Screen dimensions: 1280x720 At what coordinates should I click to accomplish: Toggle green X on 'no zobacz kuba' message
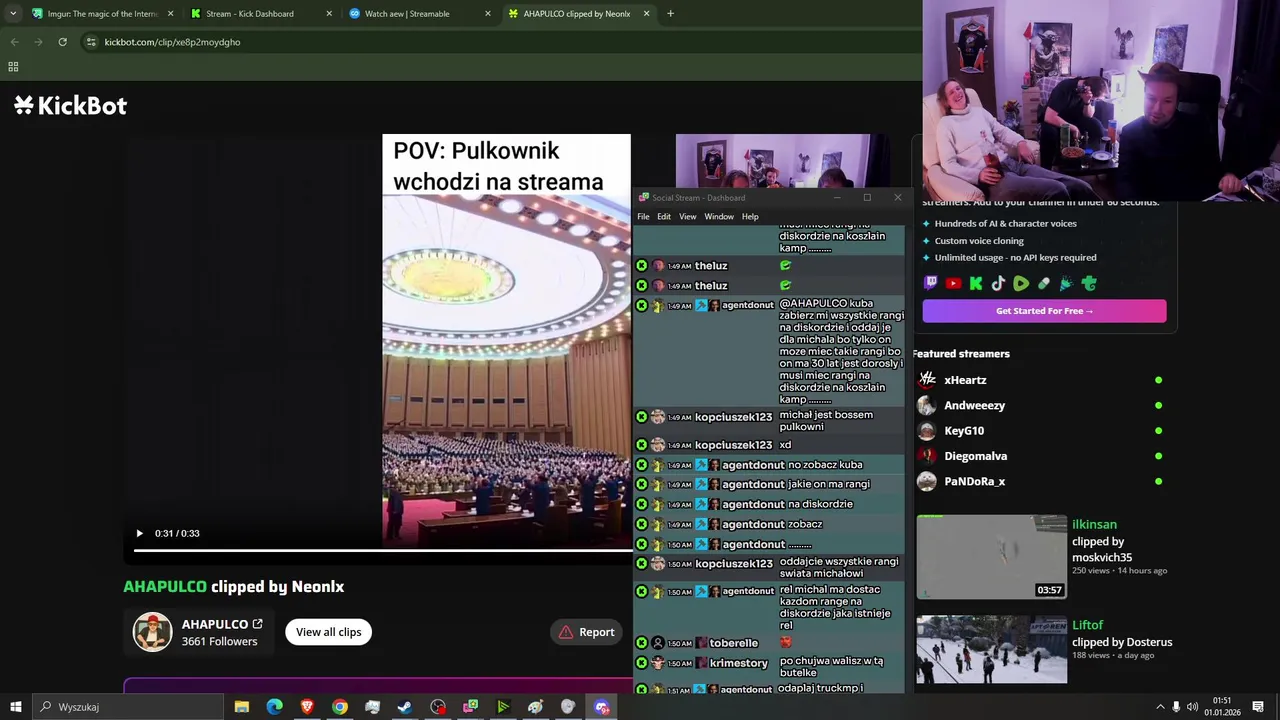point(642,465)
